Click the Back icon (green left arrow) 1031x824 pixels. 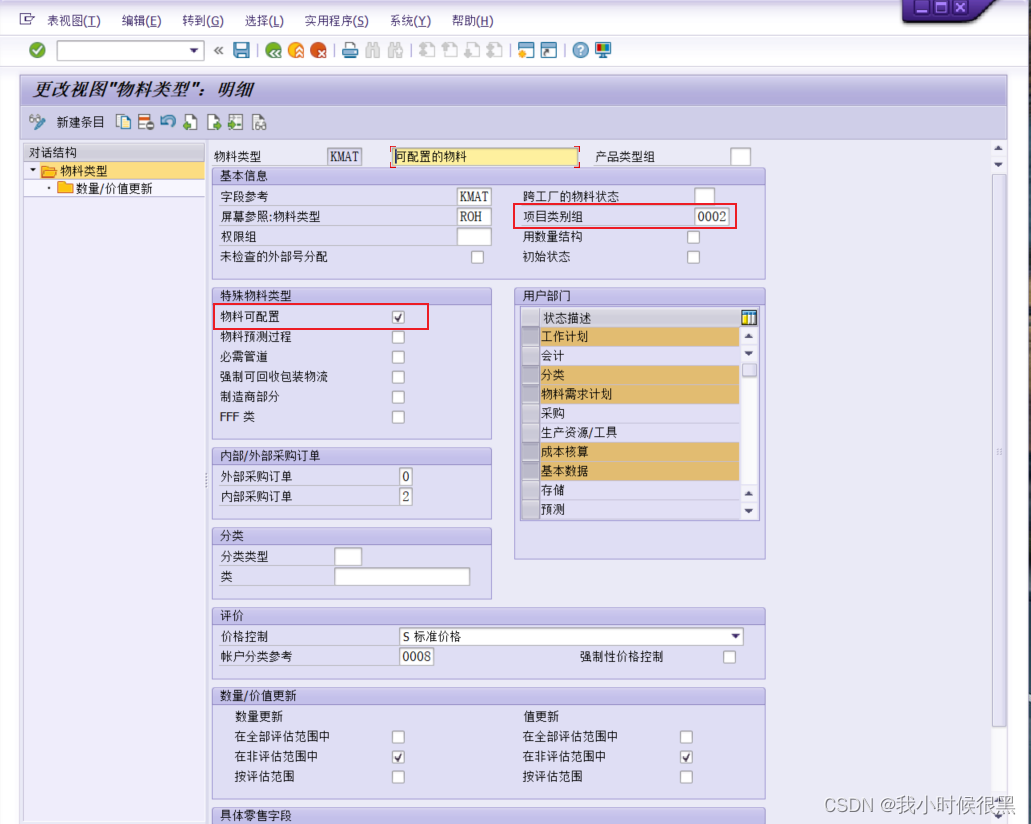click(274, 50)
